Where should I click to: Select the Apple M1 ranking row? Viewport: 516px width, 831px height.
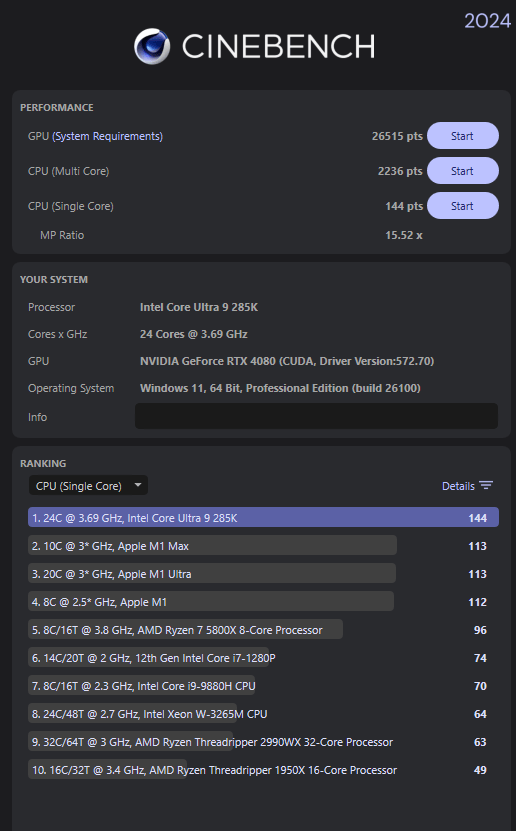263,602
